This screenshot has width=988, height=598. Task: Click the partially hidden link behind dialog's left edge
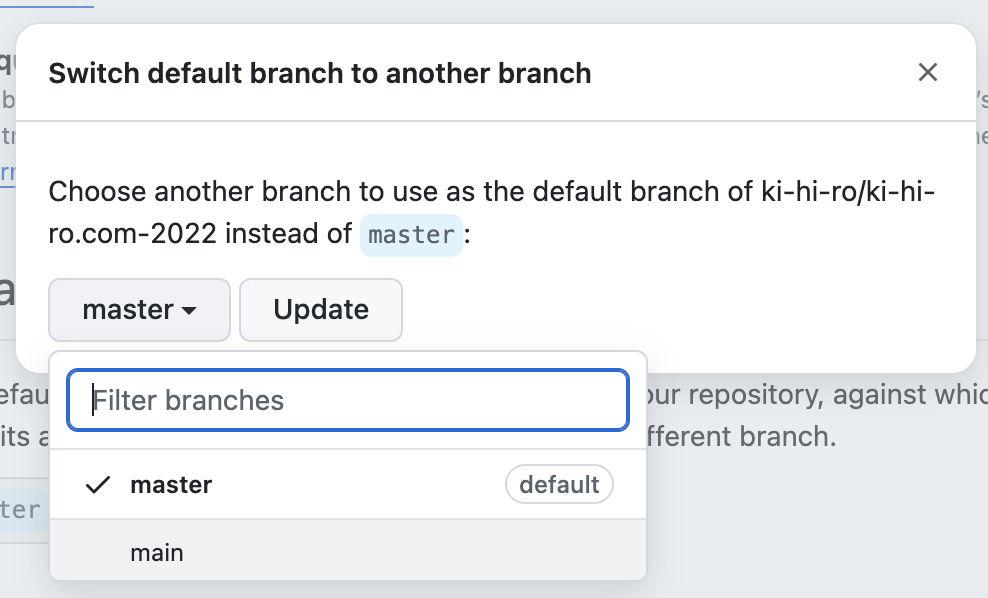click(x=7, y=172)
